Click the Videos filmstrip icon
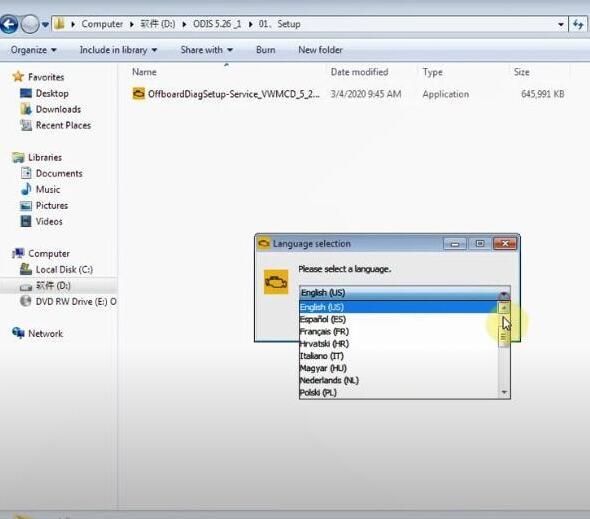 click(x=26, y=221)
